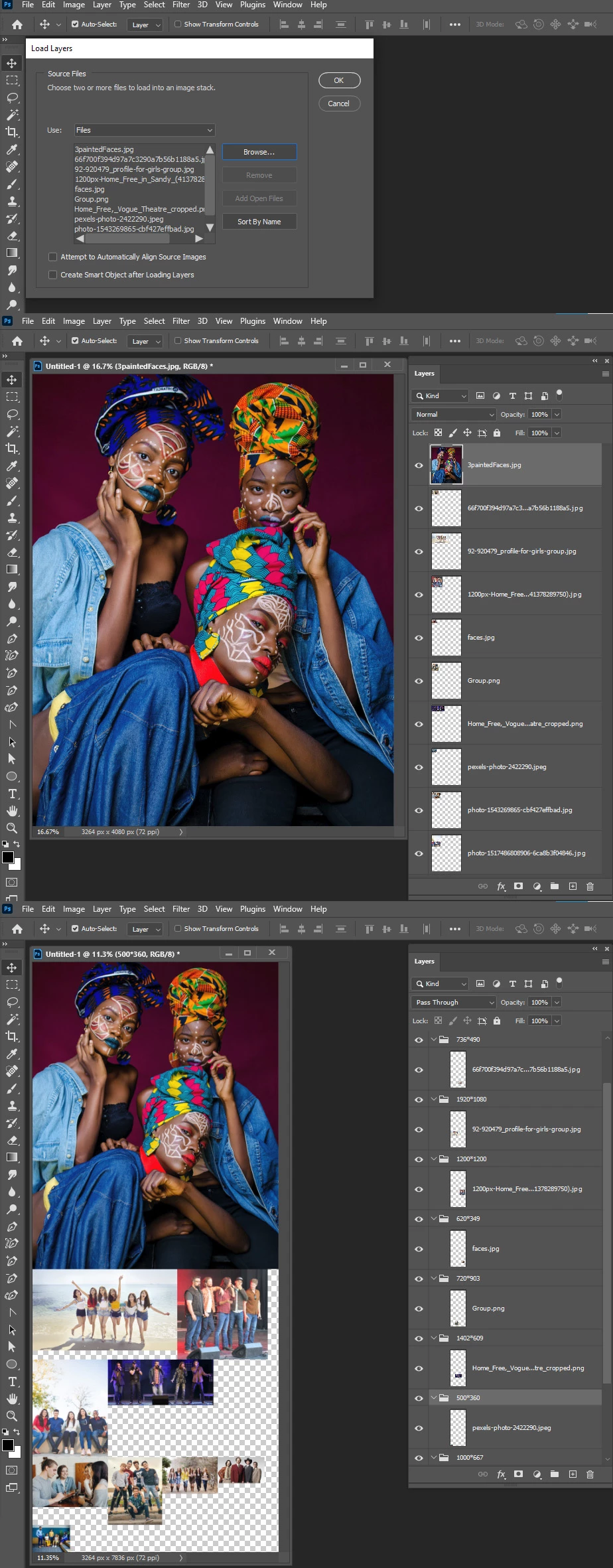Screen dimensions: 613x1568
Task: Open the Filter menu above the Load Layers dialog
Action: [x=181, y=5]
